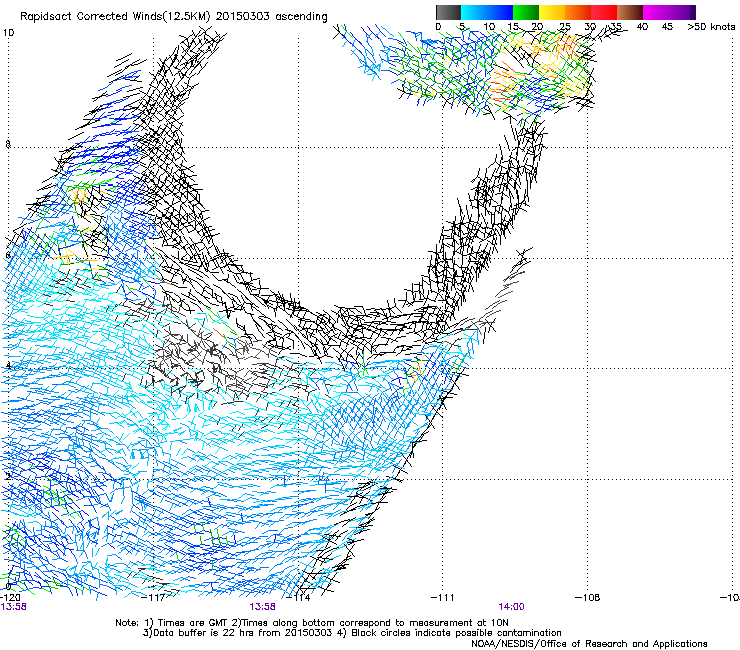Select the orange 25-30 knots legend segment
The width and height of the screenshot is (740, 650).
point(578,12)
